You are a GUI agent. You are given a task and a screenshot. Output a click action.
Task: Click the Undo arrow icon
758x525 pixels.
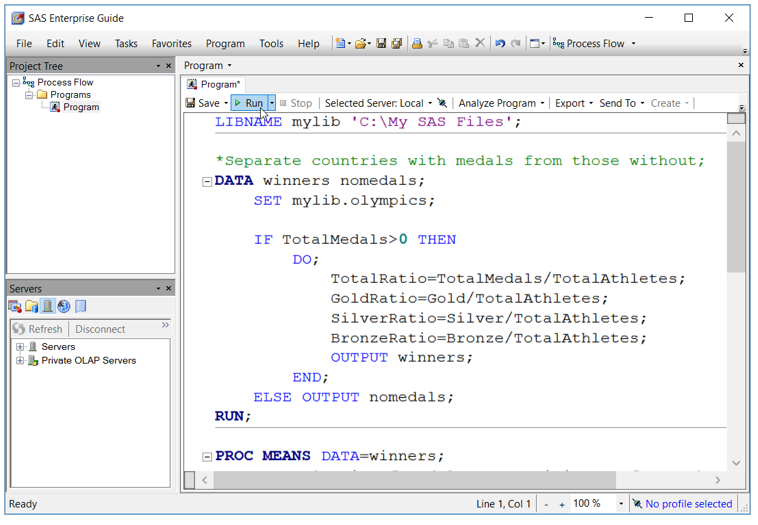tap(500, 44)
